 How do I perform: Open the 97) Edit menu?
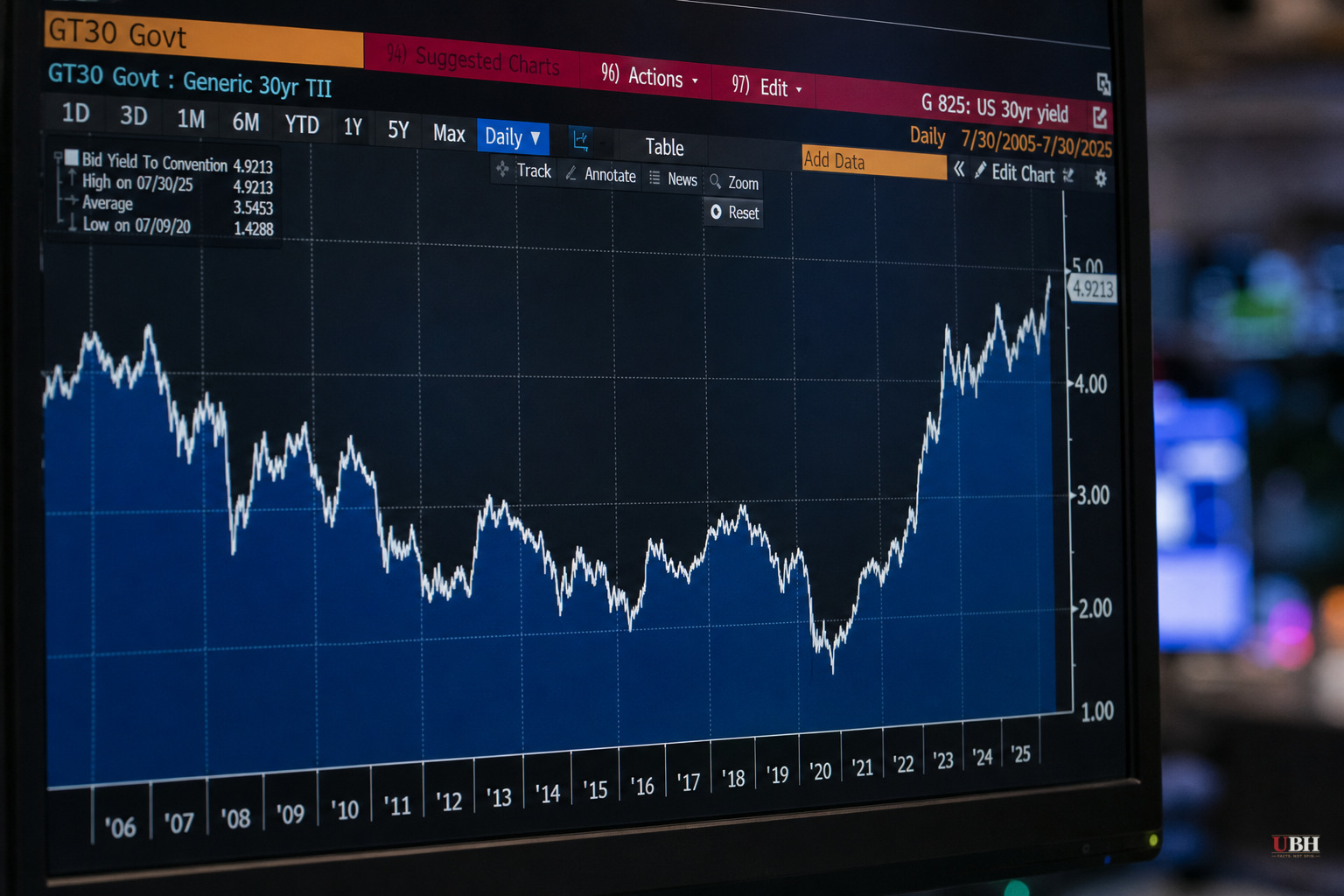766,86
